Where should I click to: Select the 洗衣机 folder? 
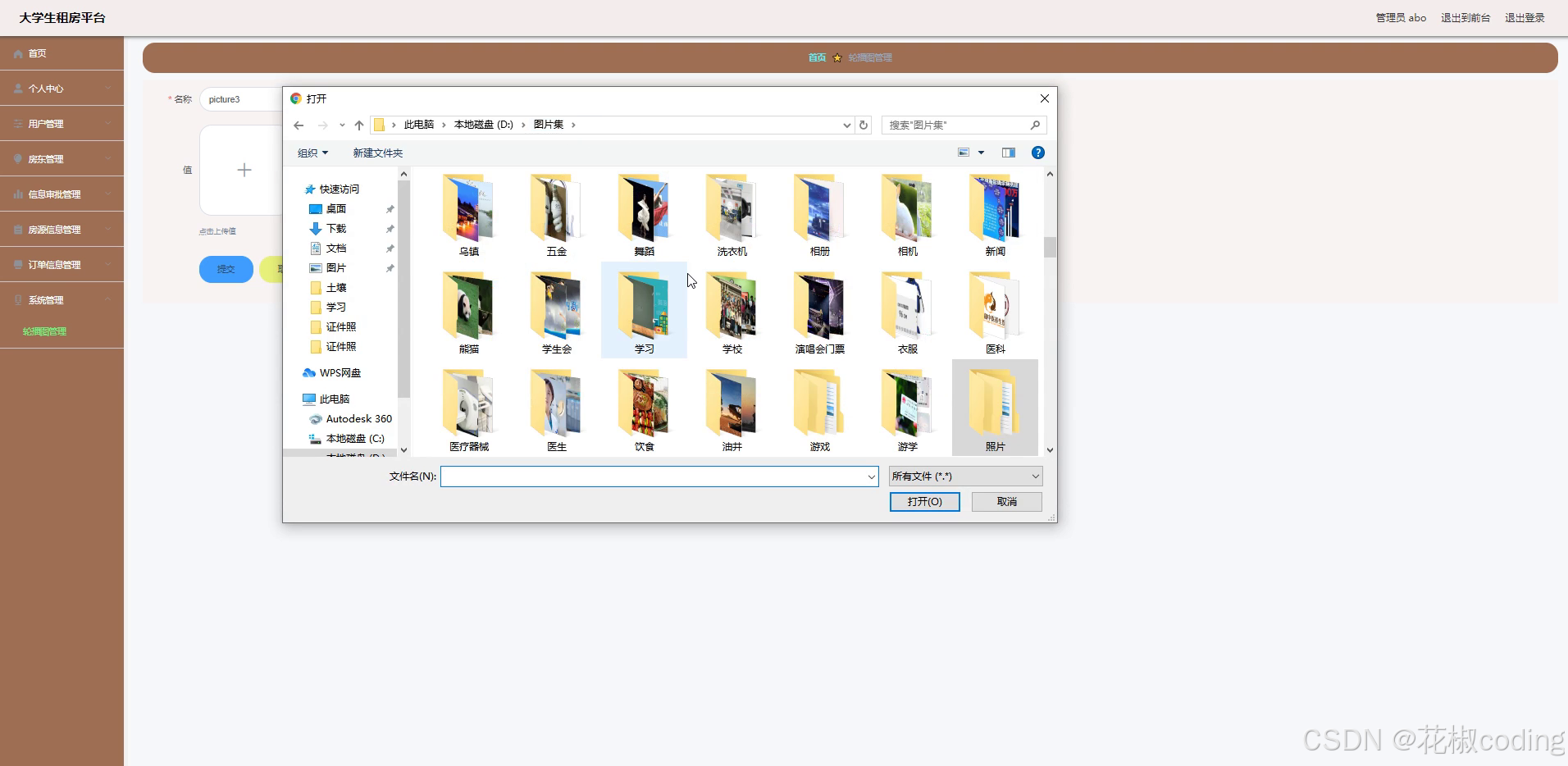click(x=732, y=215)
